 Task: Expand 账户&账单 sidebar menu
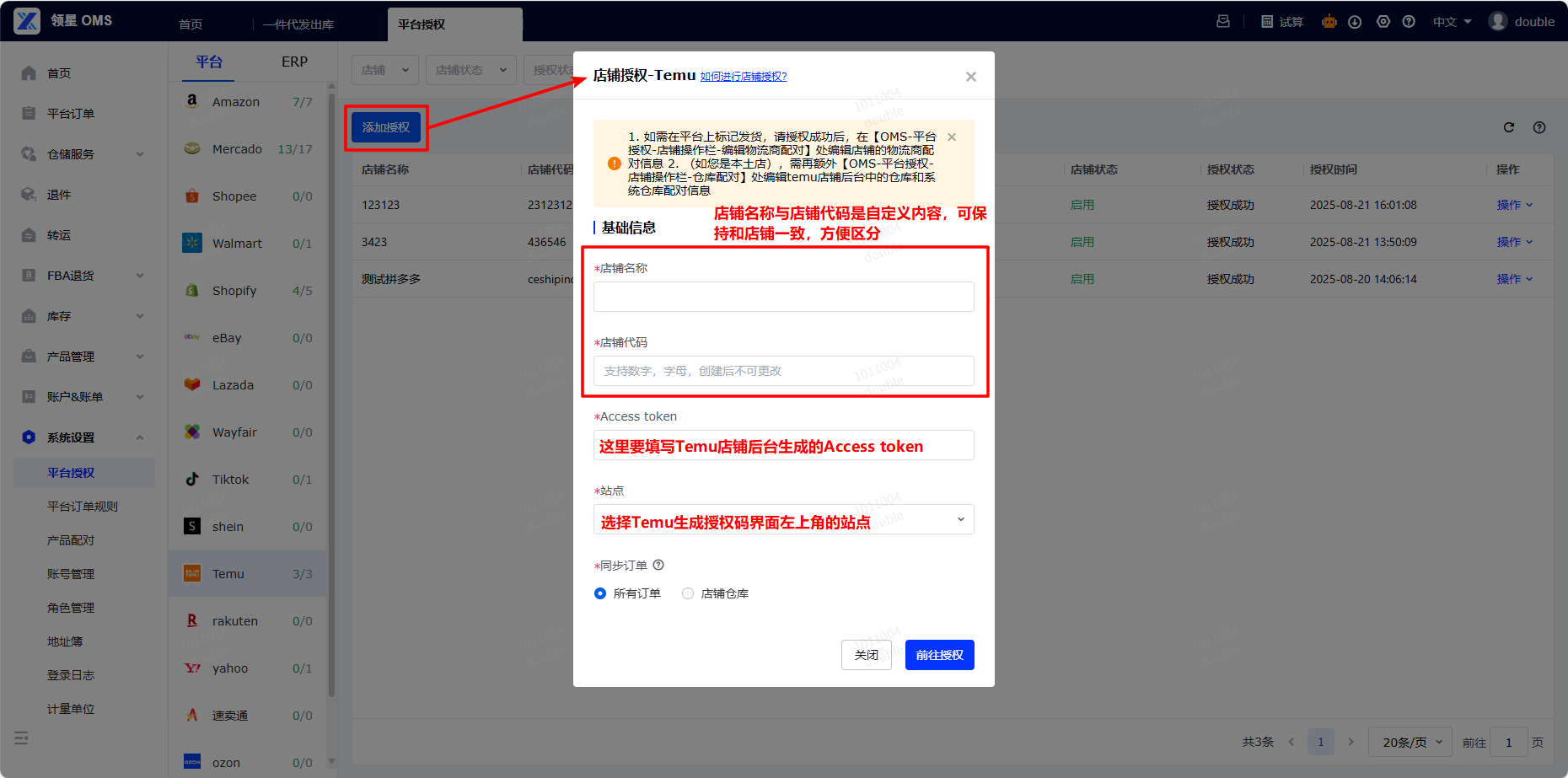[x=83, y=397]
